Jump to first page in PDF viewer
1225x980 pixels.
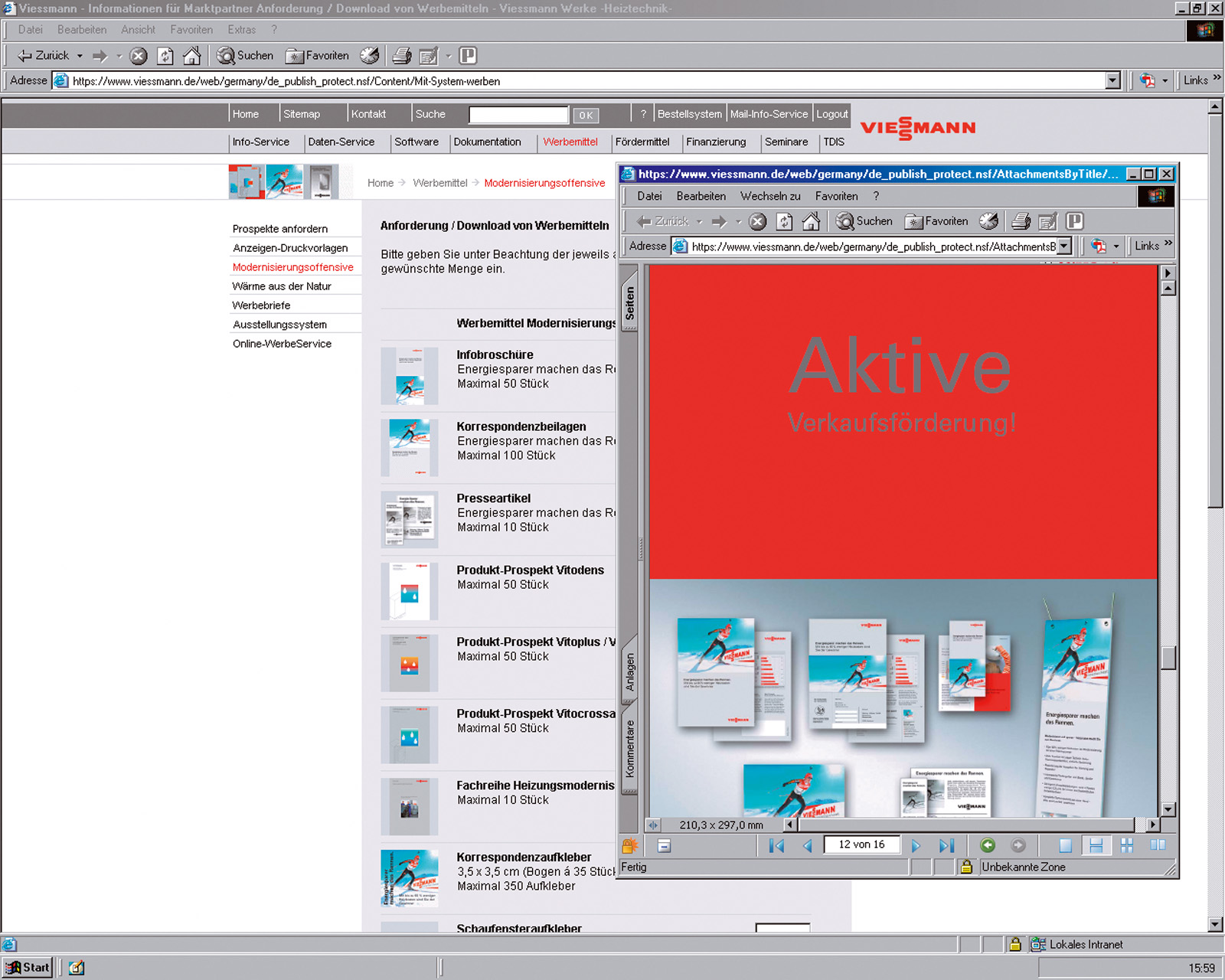(x=776, y=845)
